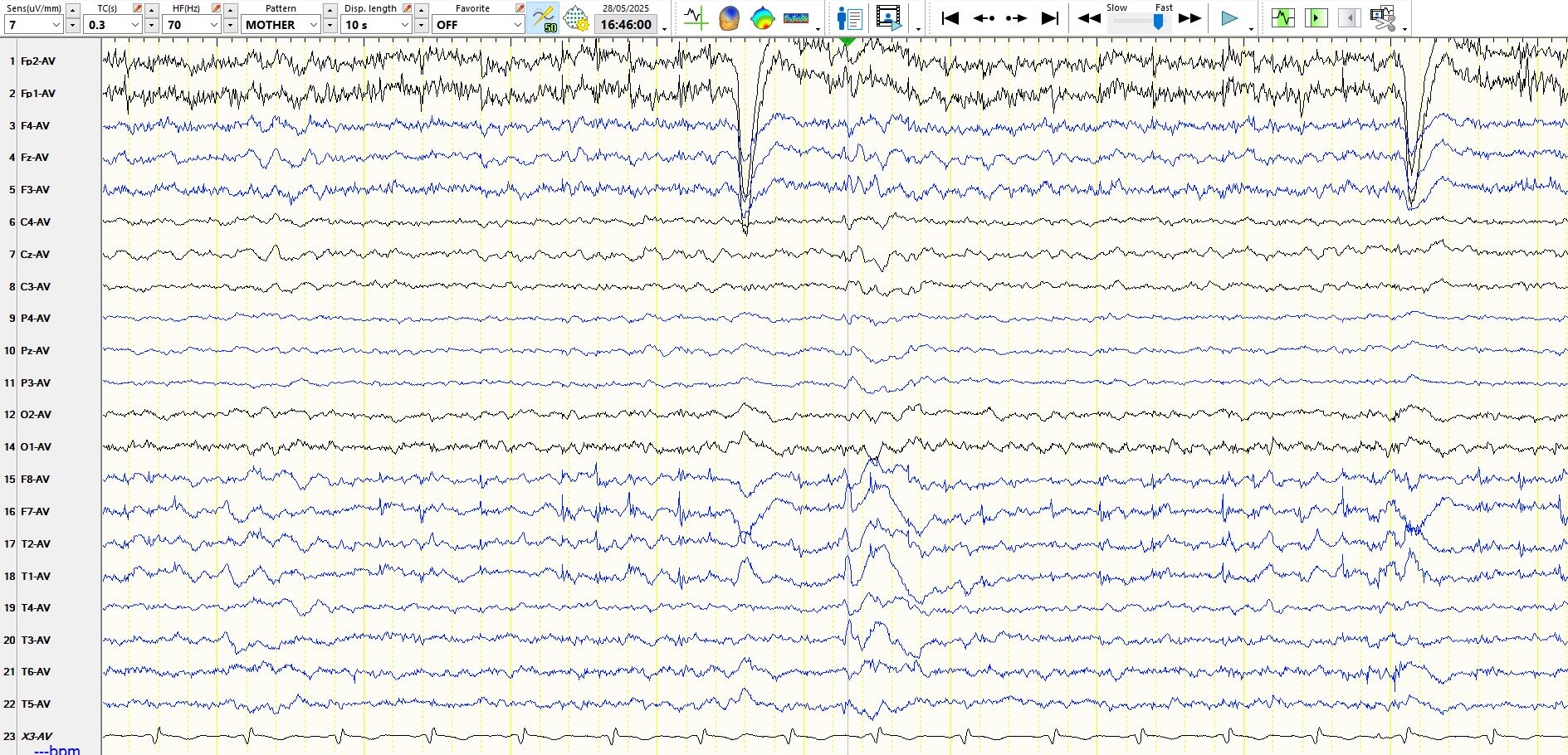The height and width of the screenshot is (755, 1568).
Task: Open the Favorite dropdown
Action: point(478,25)
